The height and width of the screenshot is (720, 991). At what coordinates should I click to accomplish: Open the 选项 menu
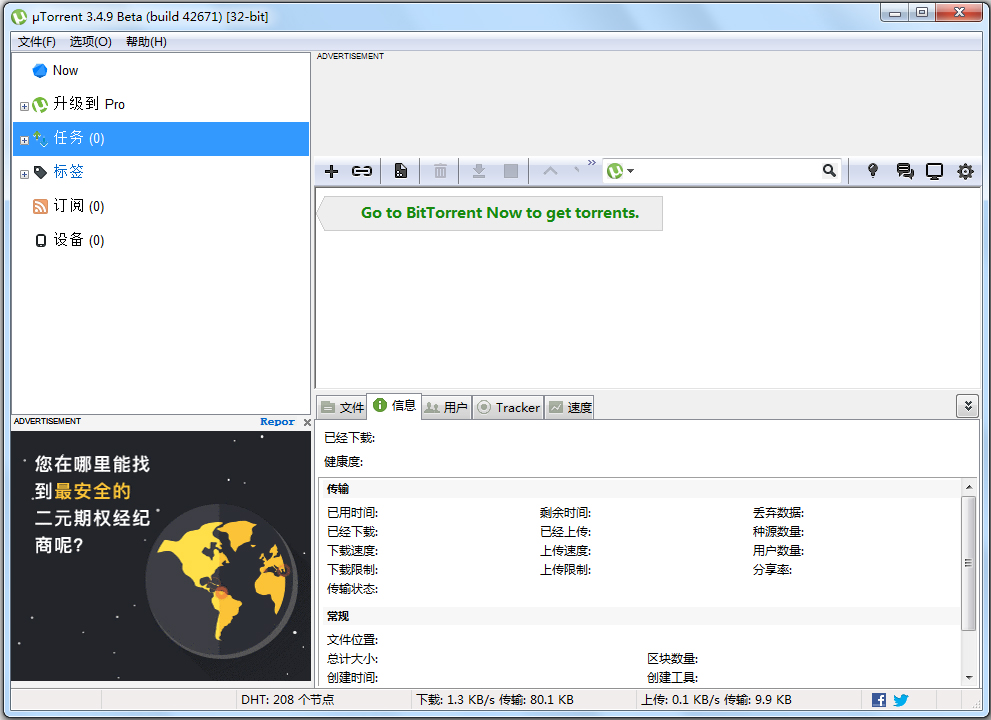(x=89, y=42)
